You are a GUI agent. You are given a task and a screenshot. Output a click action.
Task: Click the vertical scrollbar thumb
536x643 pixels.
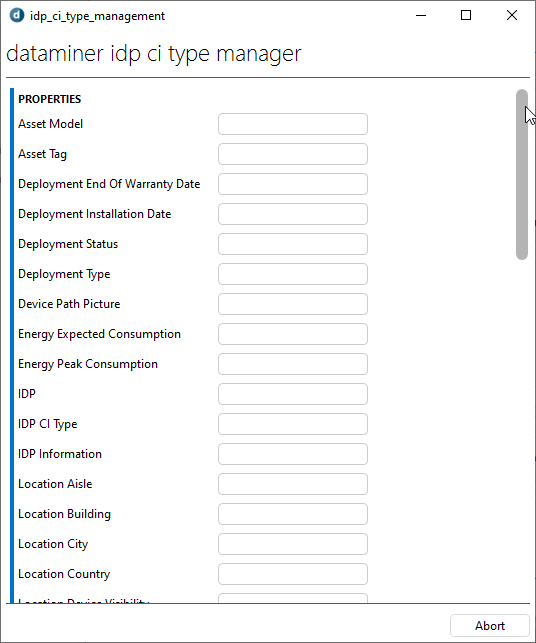(x=522, y=174)
